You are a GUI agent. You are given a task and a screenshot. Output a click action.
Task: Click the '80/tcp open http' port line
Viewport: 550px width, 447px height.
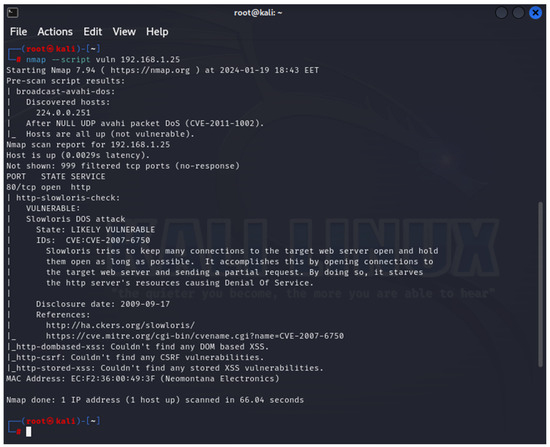[x=48, y=187]
